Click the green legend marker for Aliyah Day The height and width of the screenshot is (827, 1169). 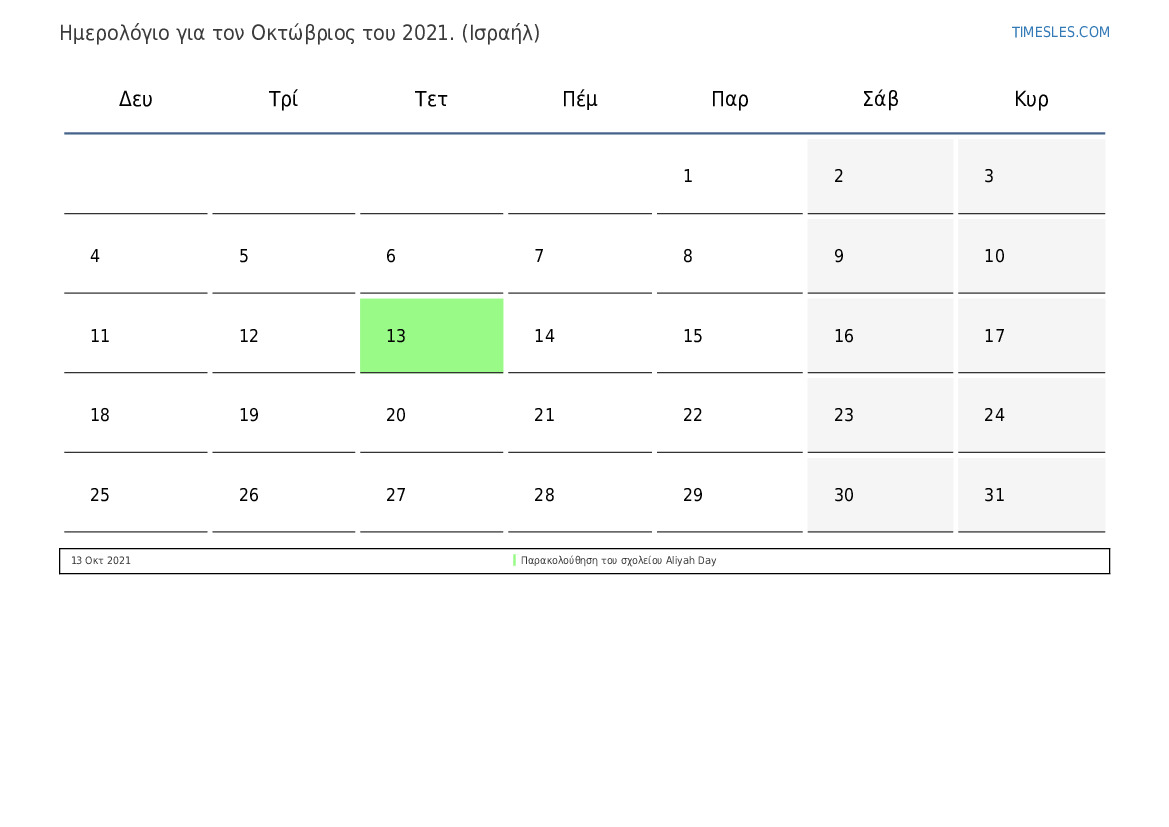(x=514, y=560)
